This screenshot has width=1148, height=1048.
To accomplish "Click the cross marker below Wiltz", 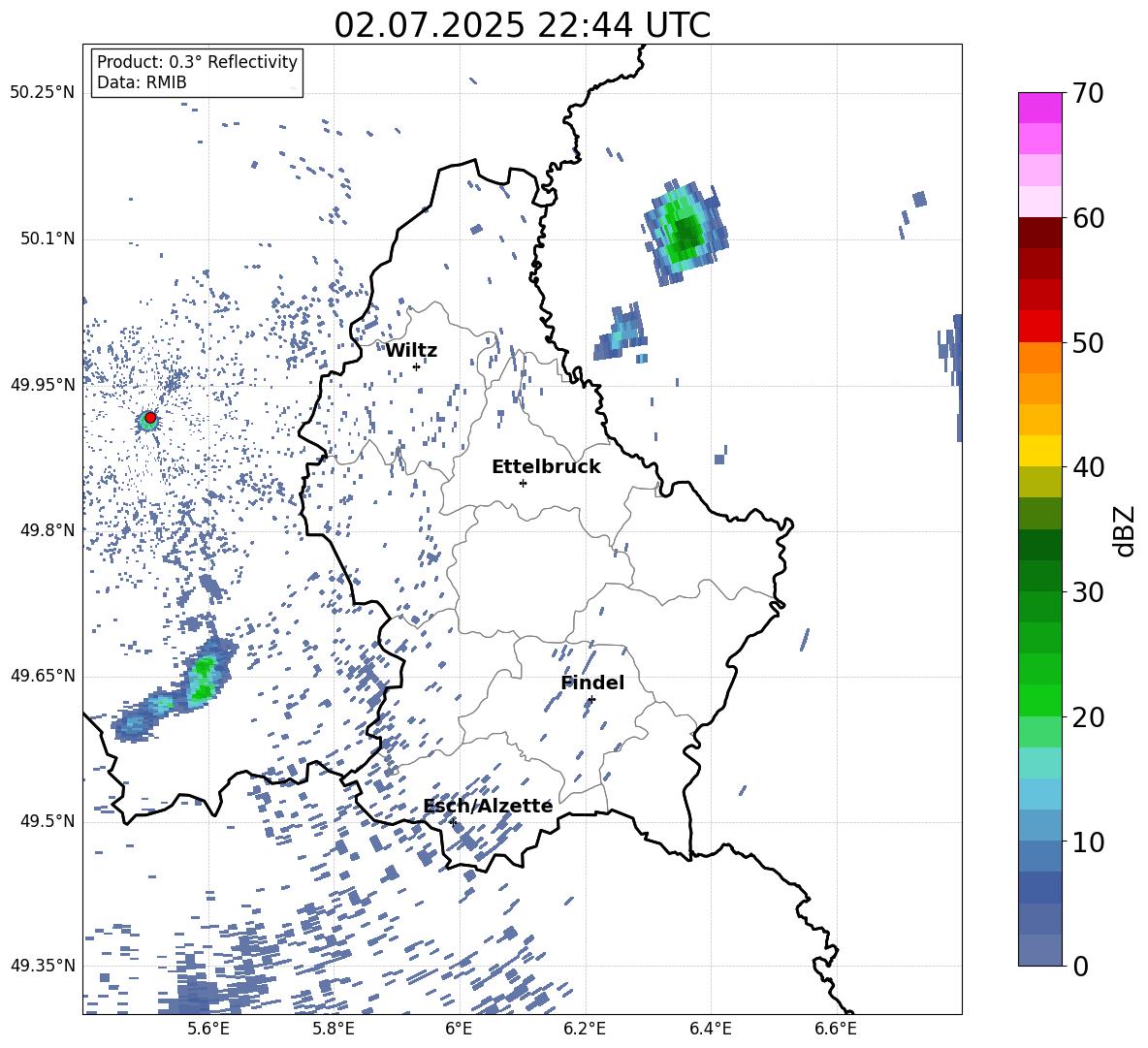I will [x=417, y=367].
